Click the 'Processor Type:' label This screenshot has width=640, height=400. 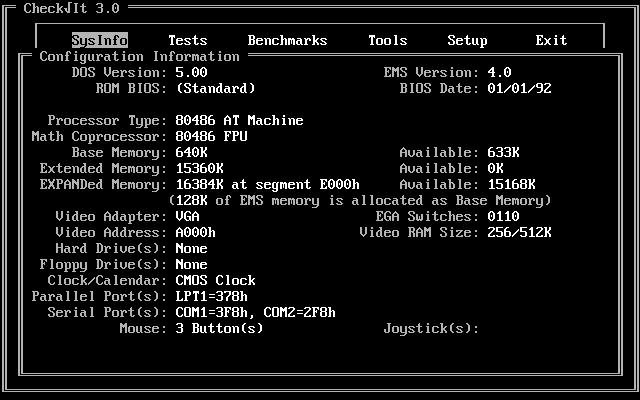(107, 120)
